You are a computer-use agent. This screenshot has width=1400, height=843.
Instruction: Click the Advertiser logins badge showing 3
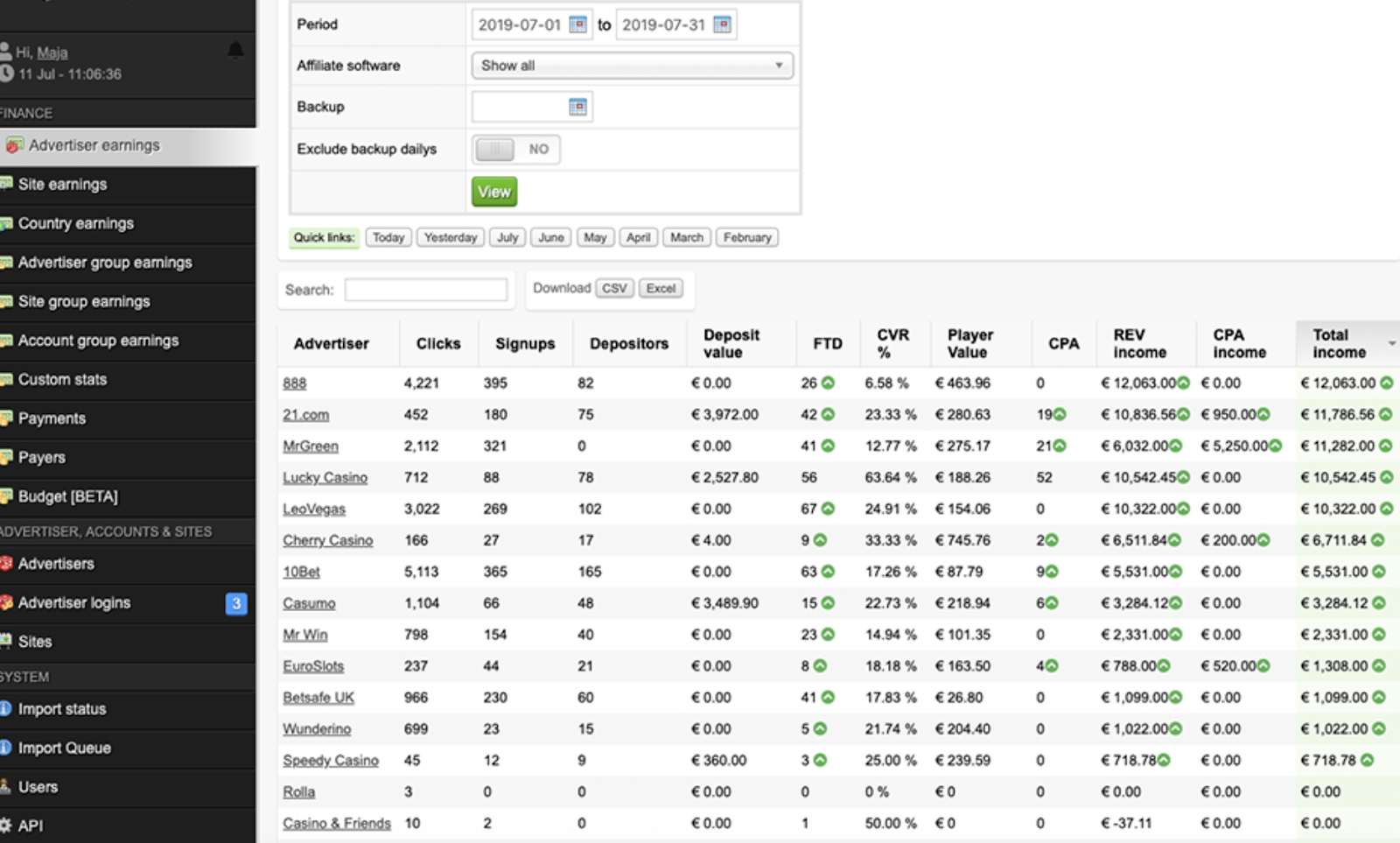pyautogui.click(x=236, y=603)
